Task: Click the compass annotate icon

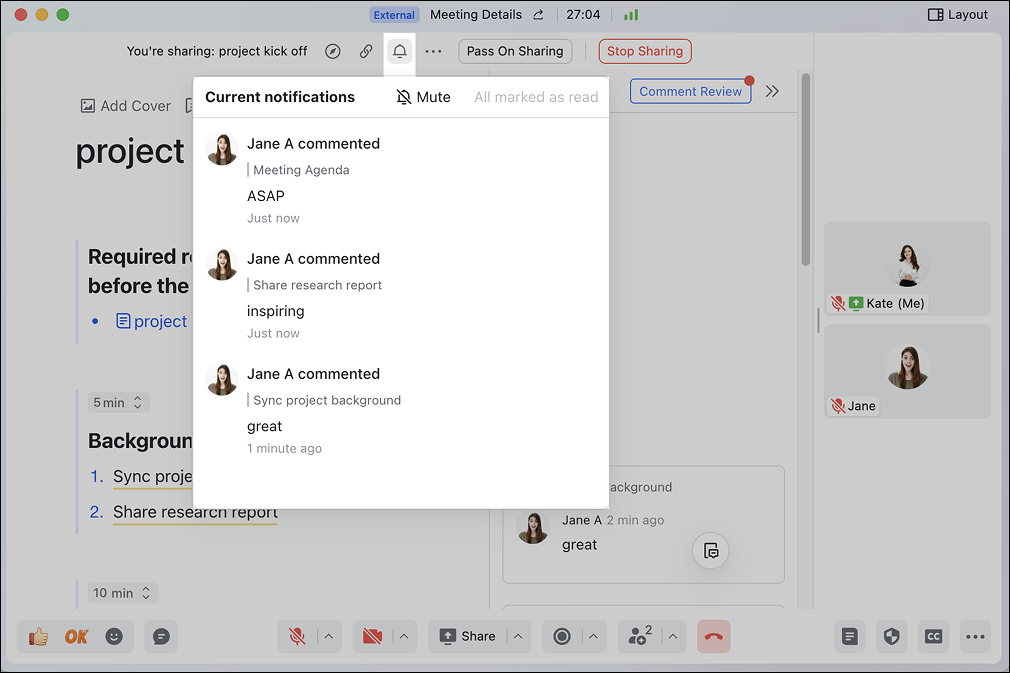Action: (333, 51)
